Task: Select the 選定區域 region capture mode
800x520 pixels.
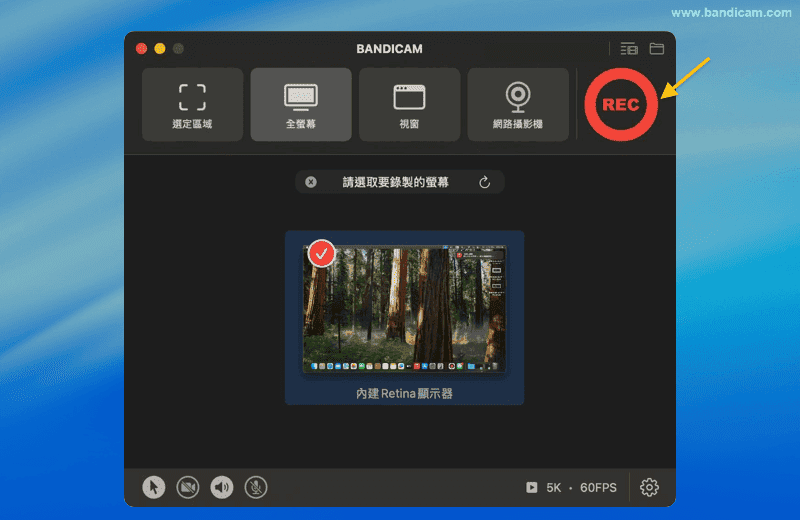Action: [192, 105]
